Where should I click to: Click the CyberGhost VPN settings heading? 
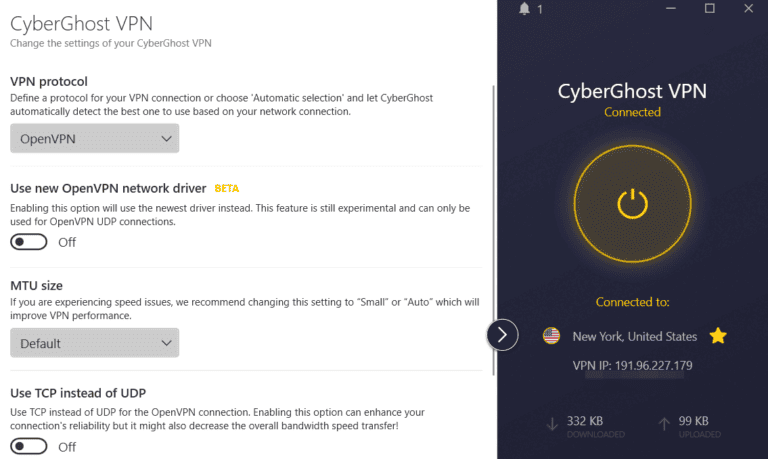click(82, 22)
